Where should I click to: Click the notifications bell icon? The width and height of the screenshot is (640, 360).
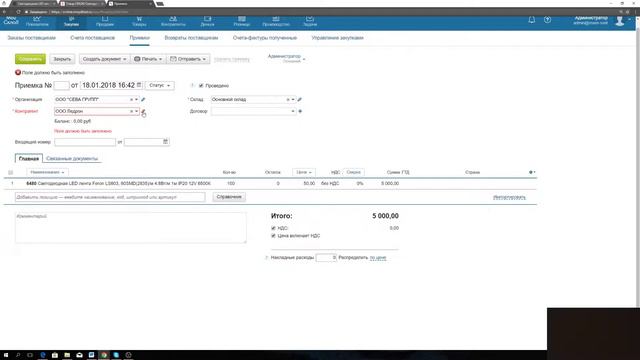coord(531,20)
